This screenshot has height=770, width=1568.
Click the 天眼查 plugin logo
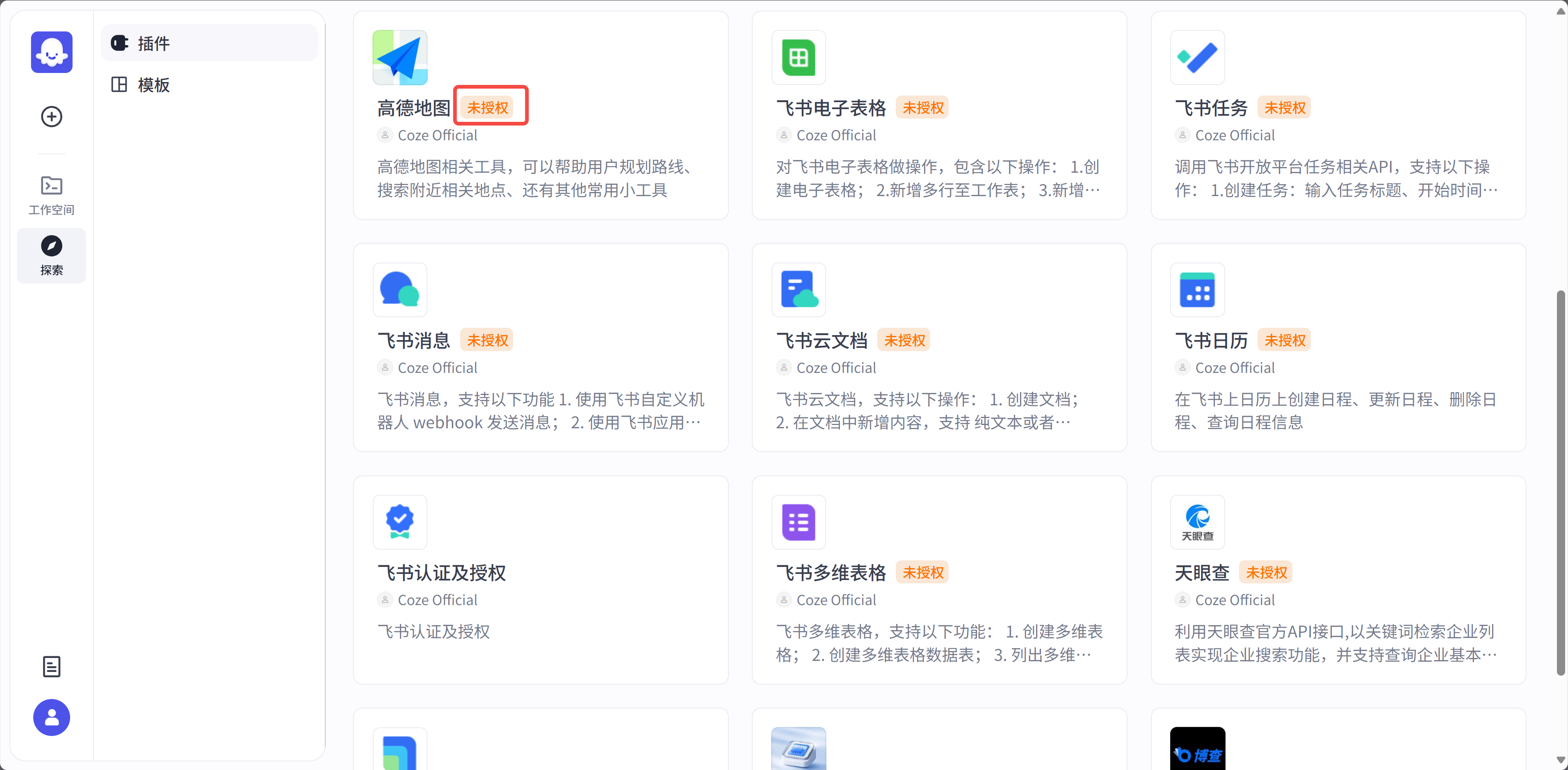(x=1197, y=522)
